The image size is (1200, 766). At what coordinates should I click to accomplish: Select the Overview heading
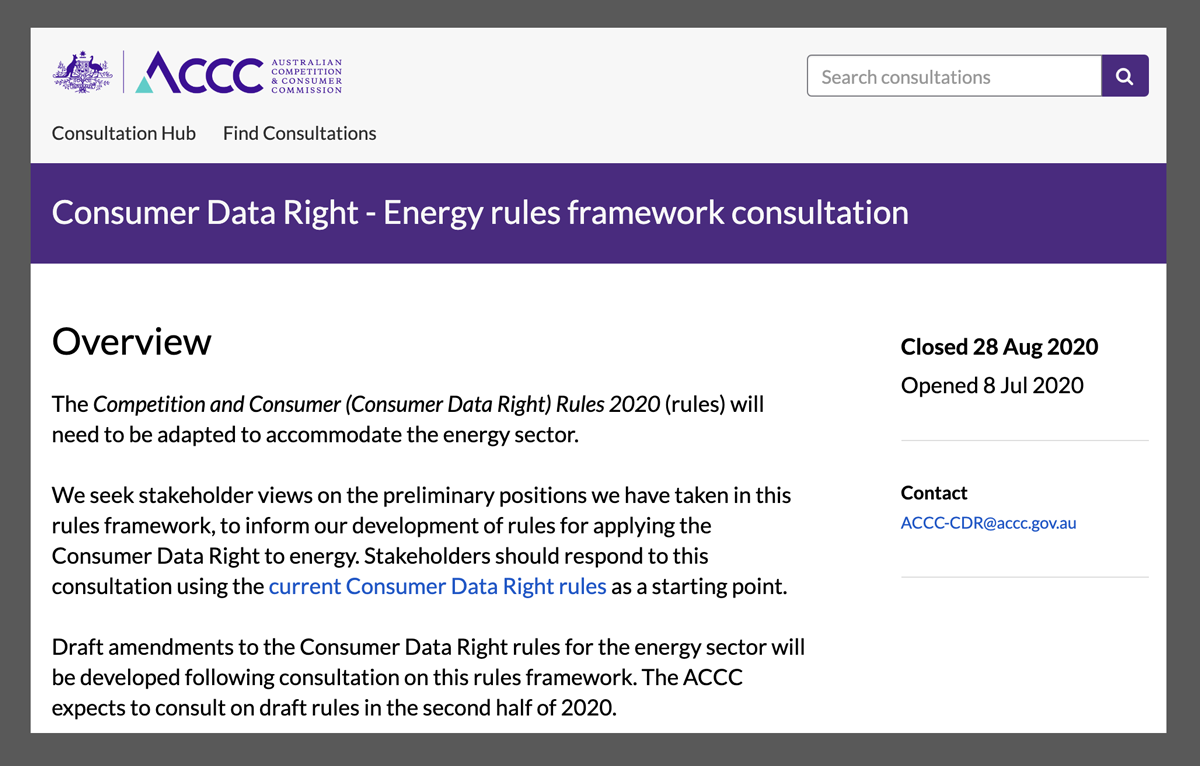pyautogui.click(x=132, y=341)
